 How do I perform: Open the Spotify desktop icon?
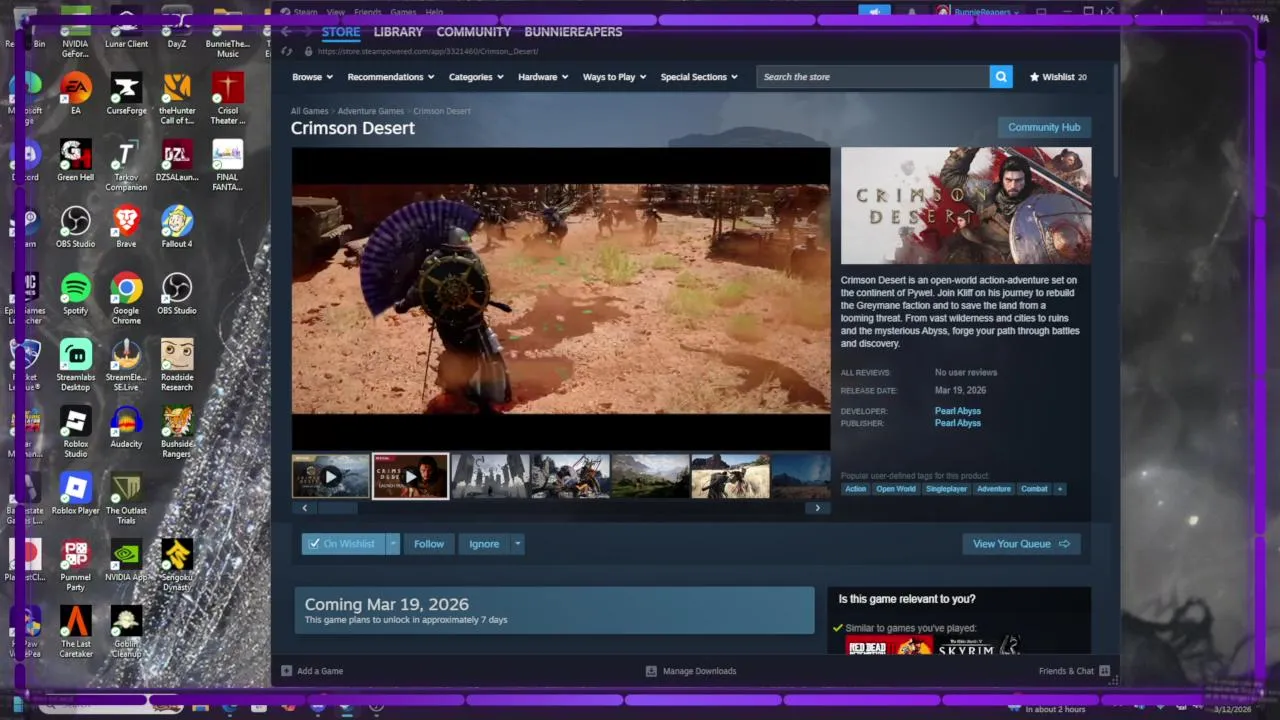pyautogui.click(x=75, y=294)
